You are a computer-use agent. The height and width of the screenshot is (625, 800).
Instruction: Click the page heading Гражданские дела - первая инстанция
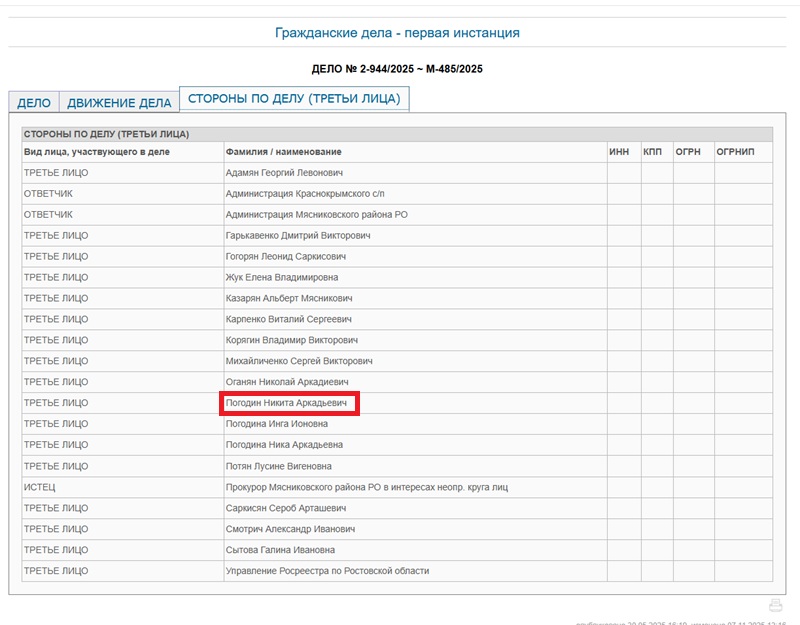point(397,33)
